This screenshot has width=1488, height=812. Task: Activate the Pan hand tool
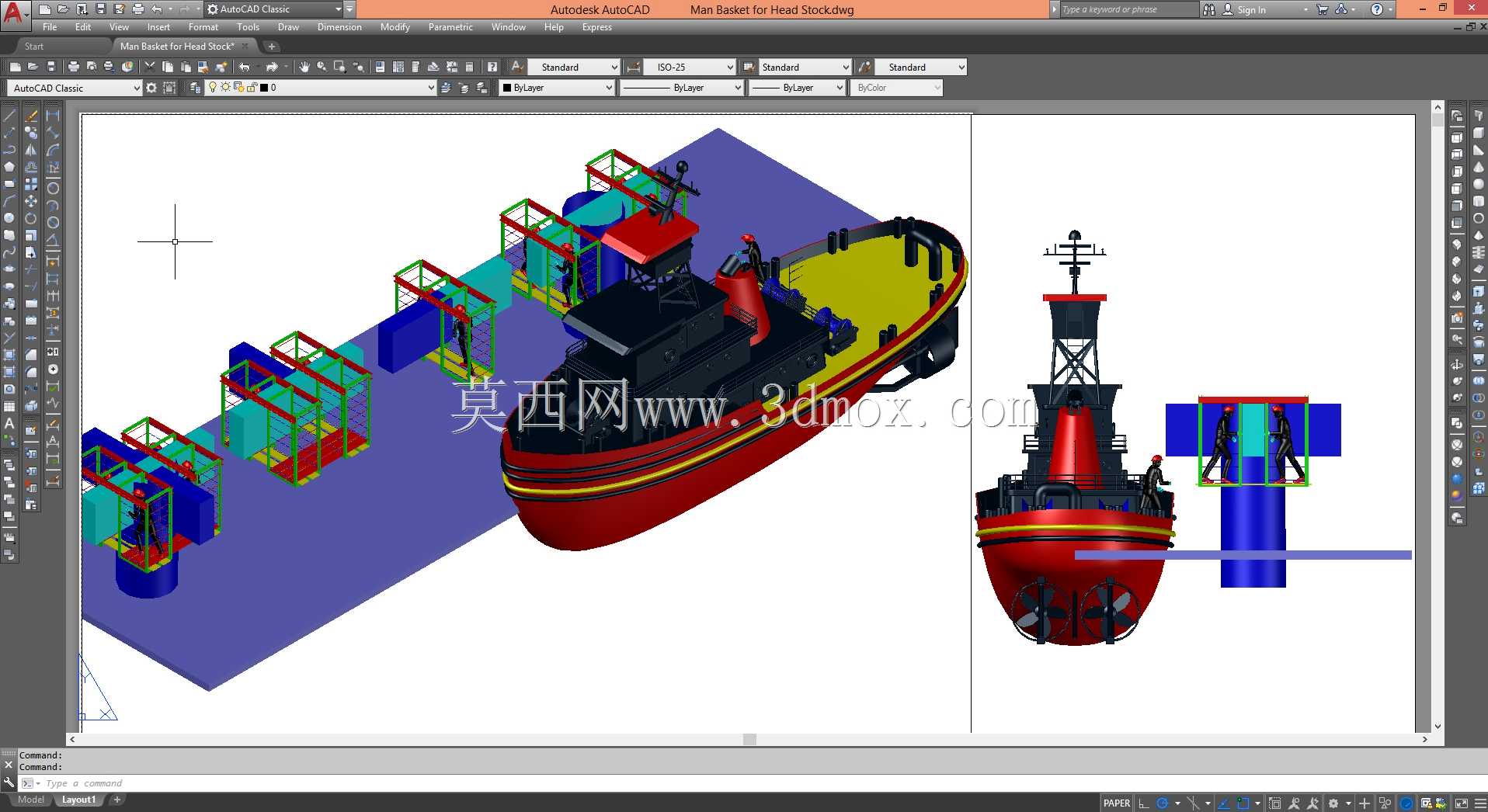coord(304,67)
